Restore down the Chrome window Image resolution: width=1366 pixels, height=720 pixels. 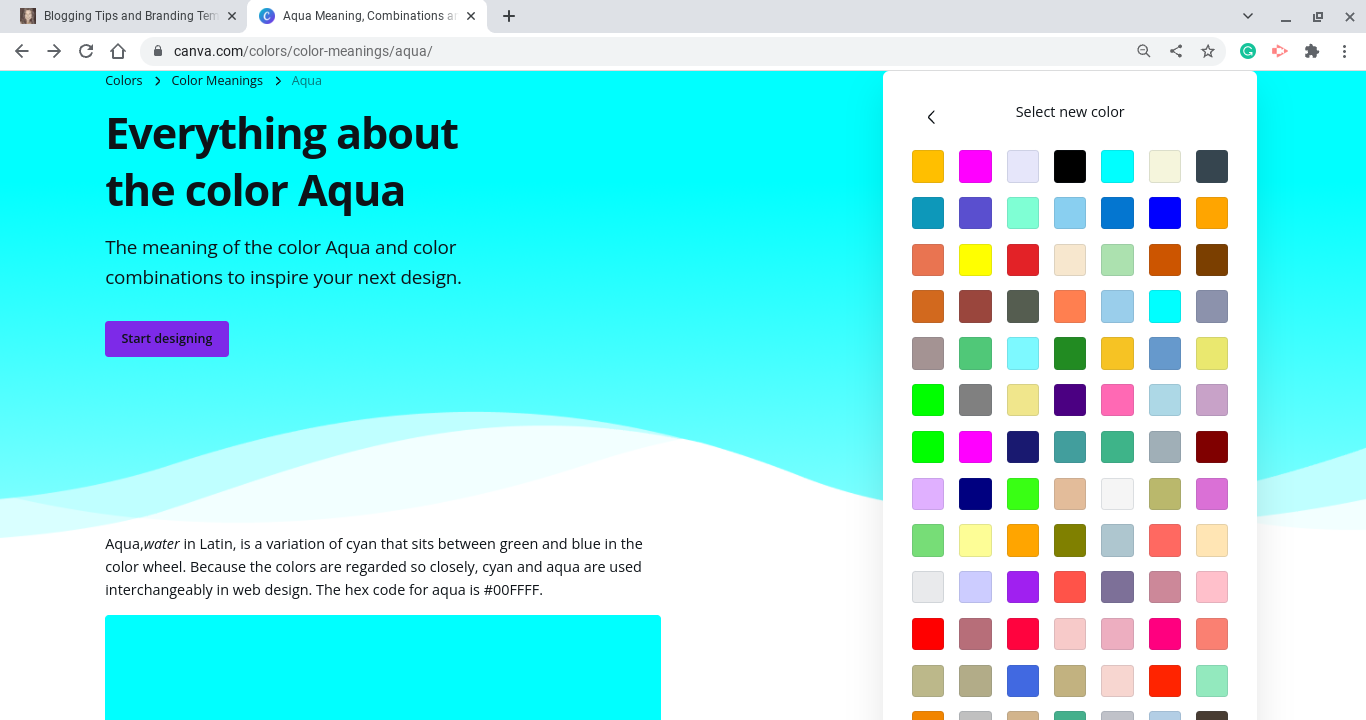click(1318, 16)
